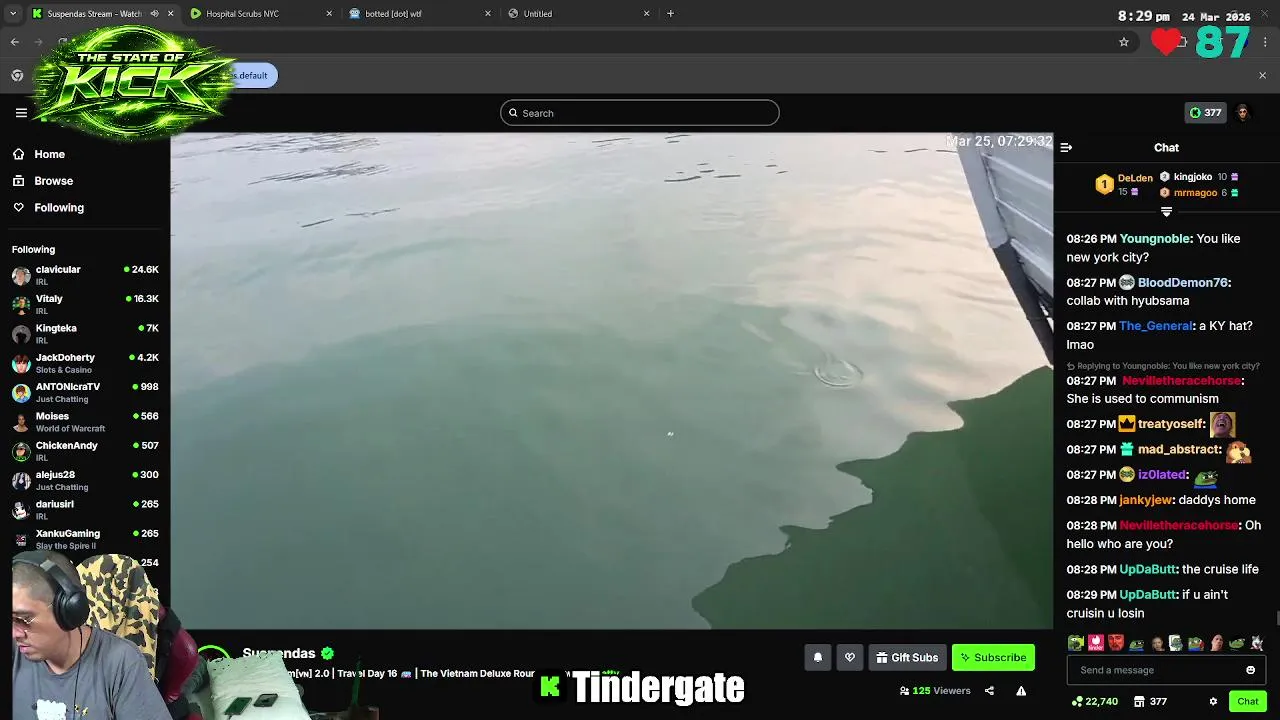Open a new browser tab
1280x720 pixels.
670,14
